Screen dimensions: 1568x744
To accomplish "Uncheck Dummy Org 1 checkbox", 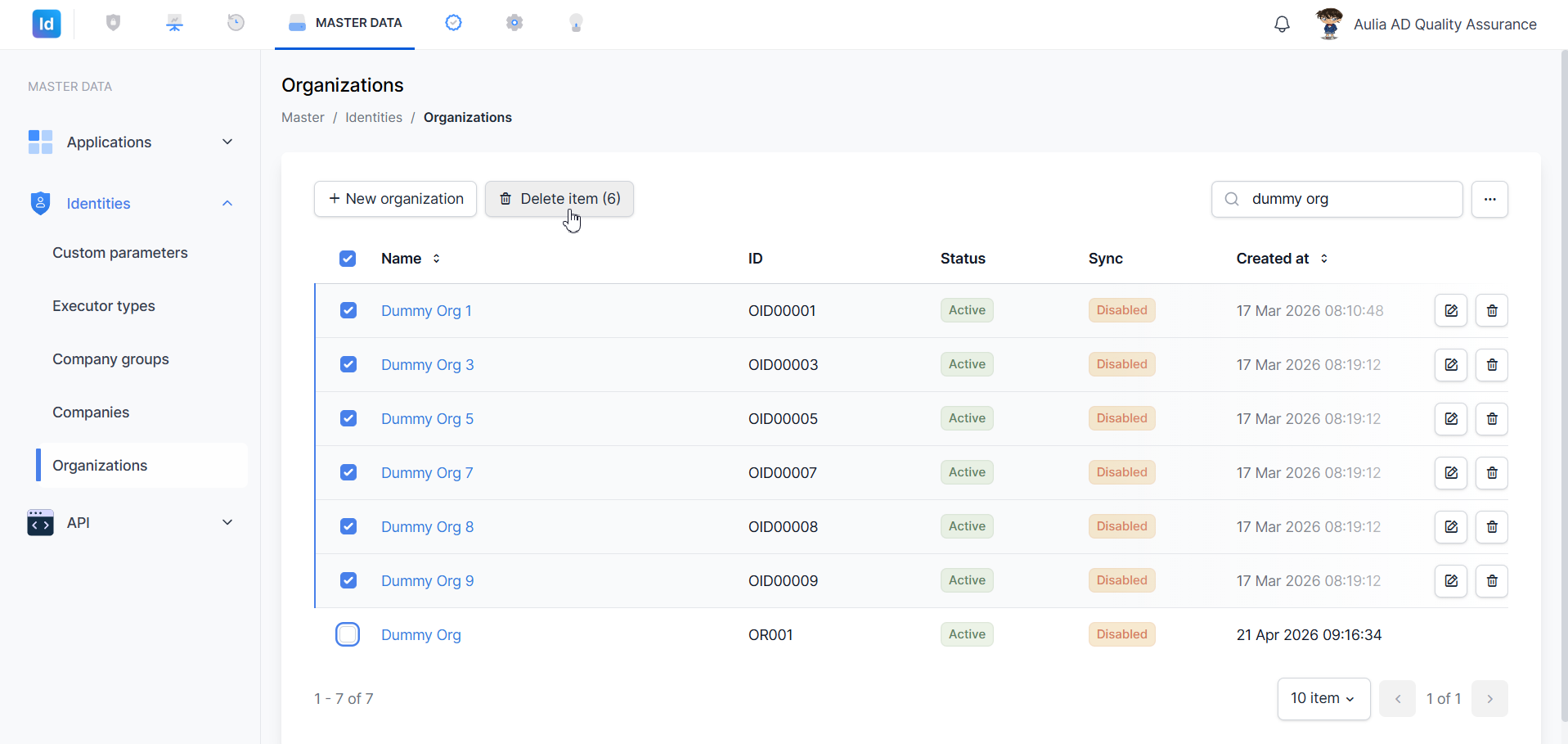I will (x=348, y=310).
